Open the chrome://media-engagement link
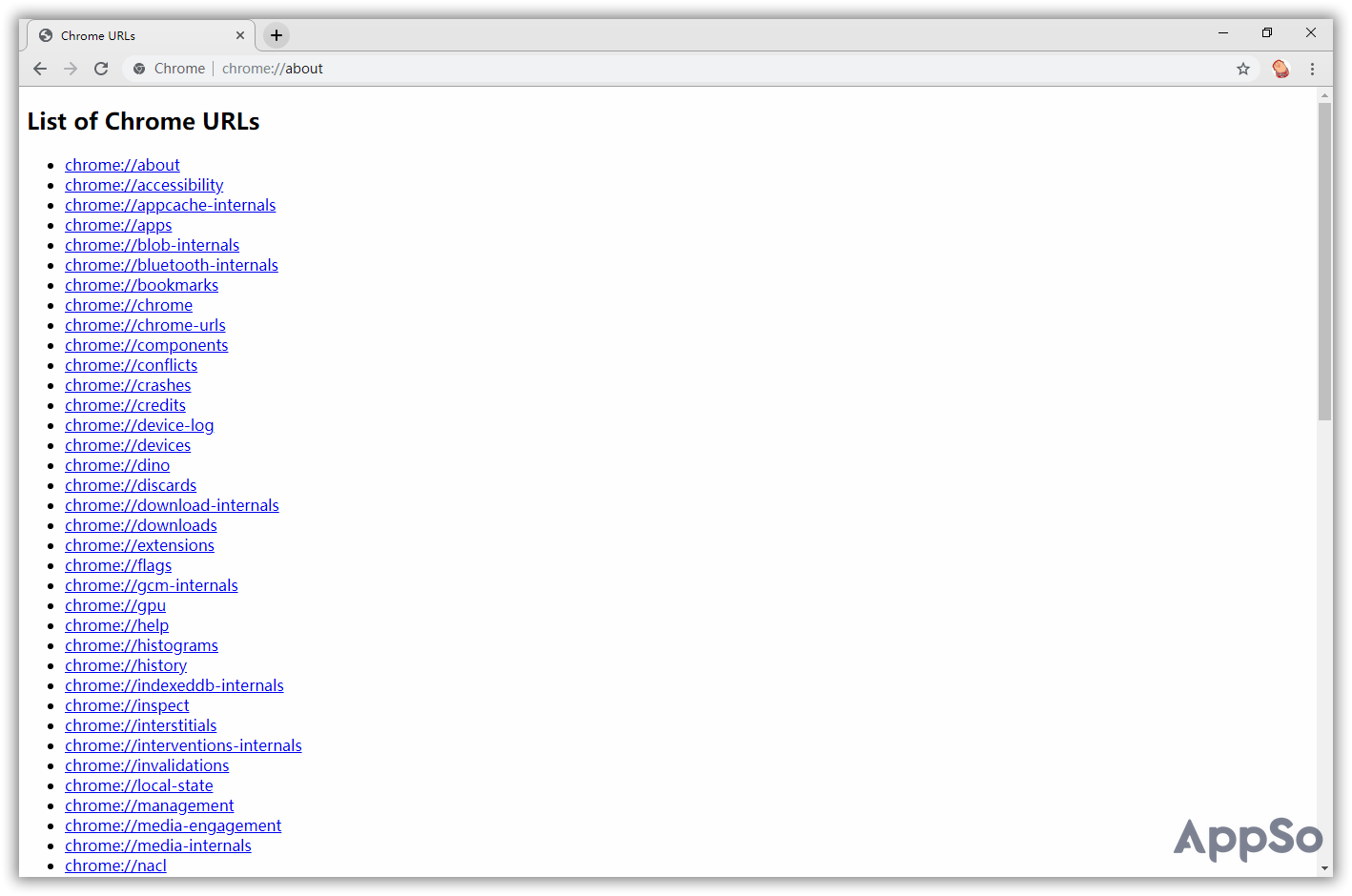 (173, 825)
